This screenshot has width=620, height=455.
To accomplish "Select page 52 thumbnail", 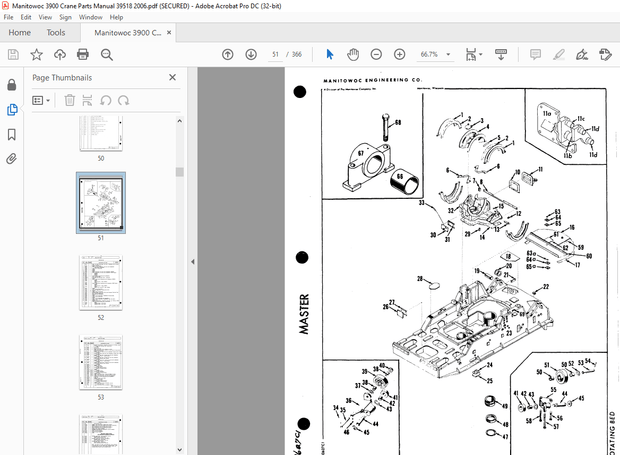I will (x=101, y=283).
